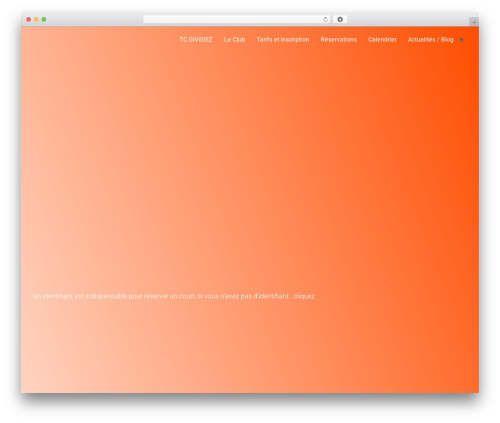Image resolution: width=500 pixels, height=423 pixels.
Task: Open Tarifs et Inscription page
Action: (x=283, y=40)
